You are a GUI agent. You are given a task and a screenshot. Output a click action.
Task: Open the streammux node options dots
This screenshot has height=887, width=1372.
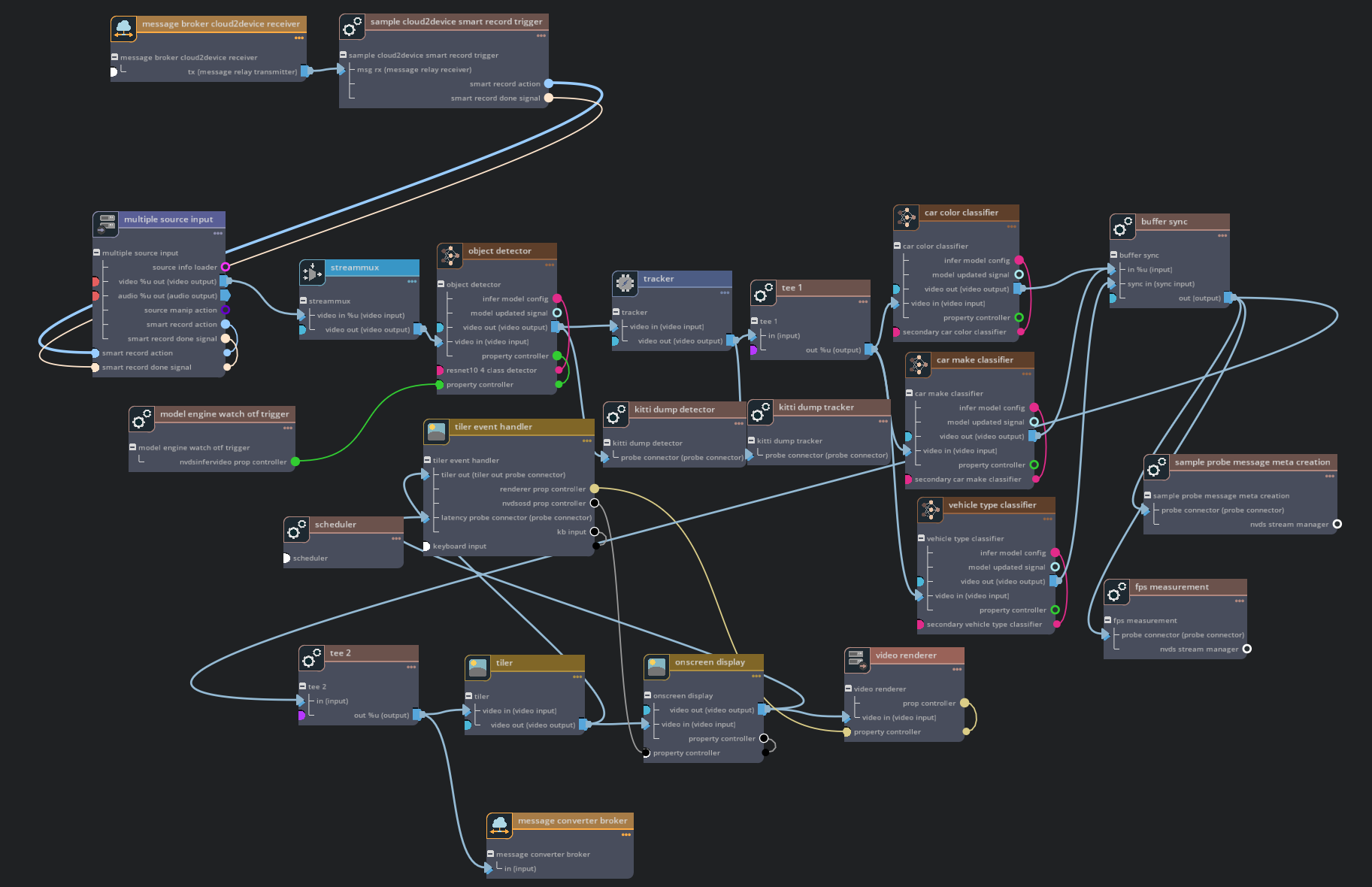[x=412, y=282]
